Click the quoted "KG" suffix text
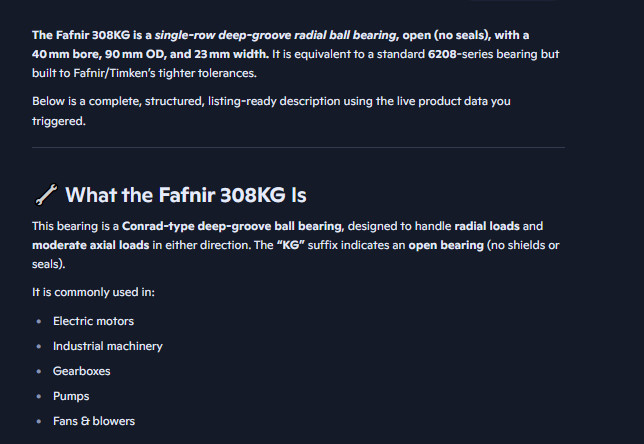This screenshot has height=444, width=644. (x=290, y=245)
